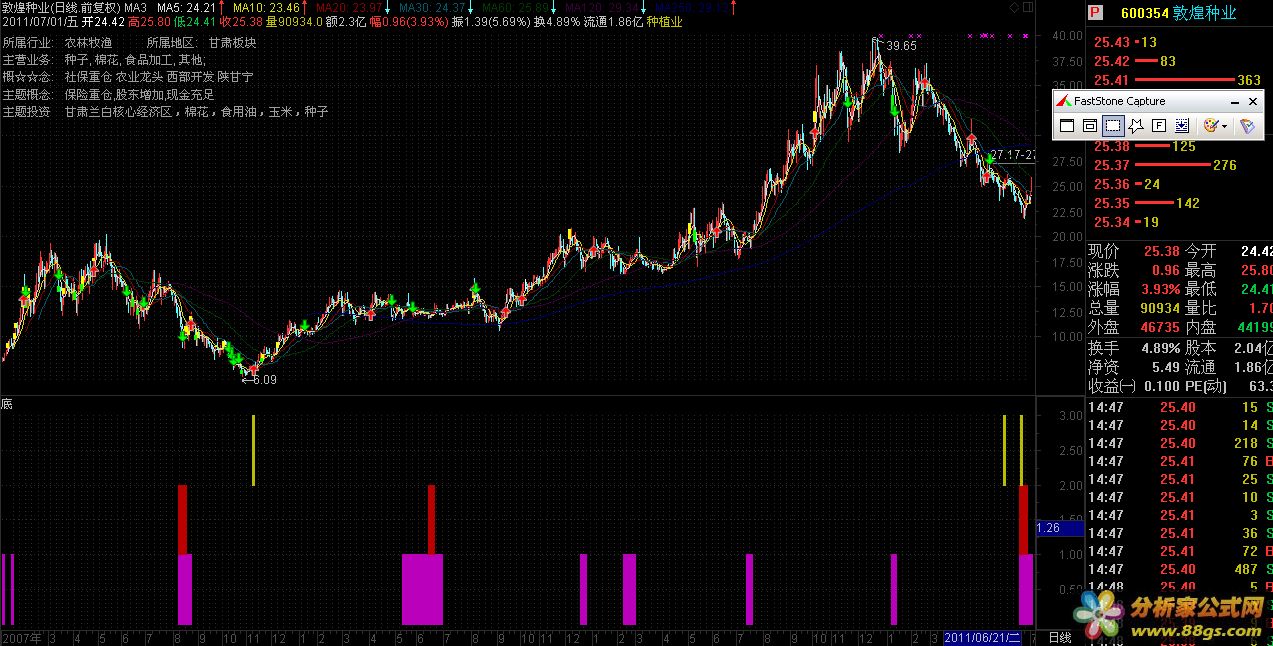Viewport: 1273px width, 646px height.
Task: Click the 主题投资 row text
Action: [x=165, y=112]
